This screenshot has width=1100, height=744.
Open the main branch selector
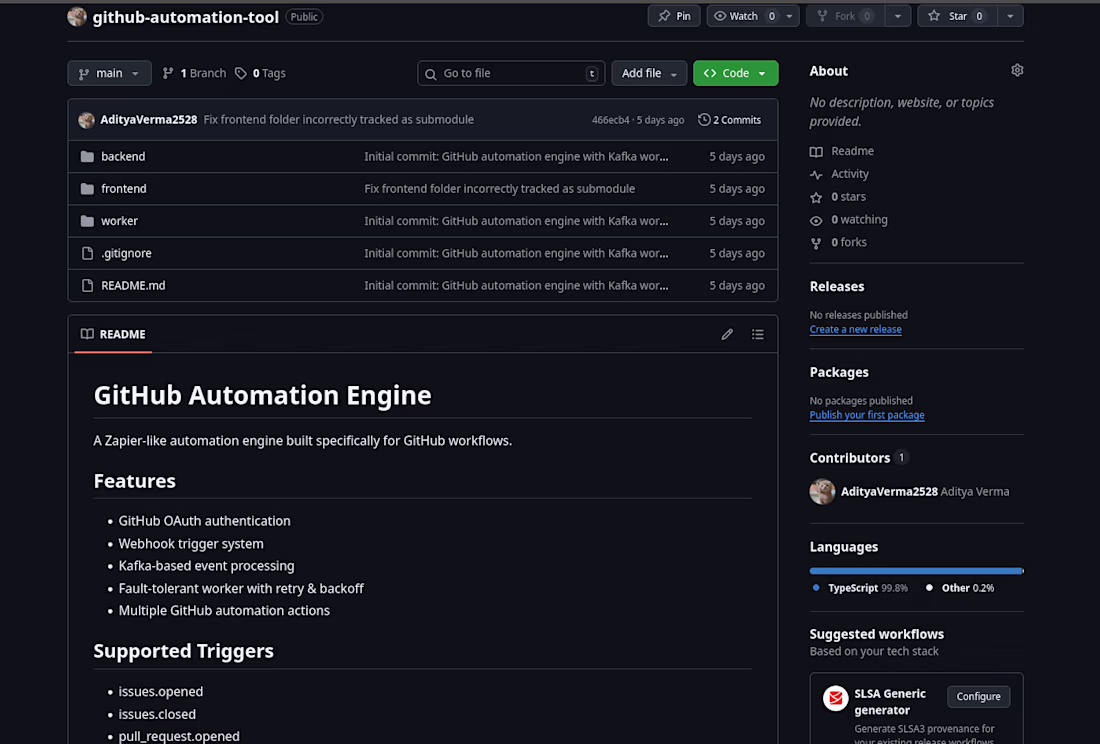109,73
